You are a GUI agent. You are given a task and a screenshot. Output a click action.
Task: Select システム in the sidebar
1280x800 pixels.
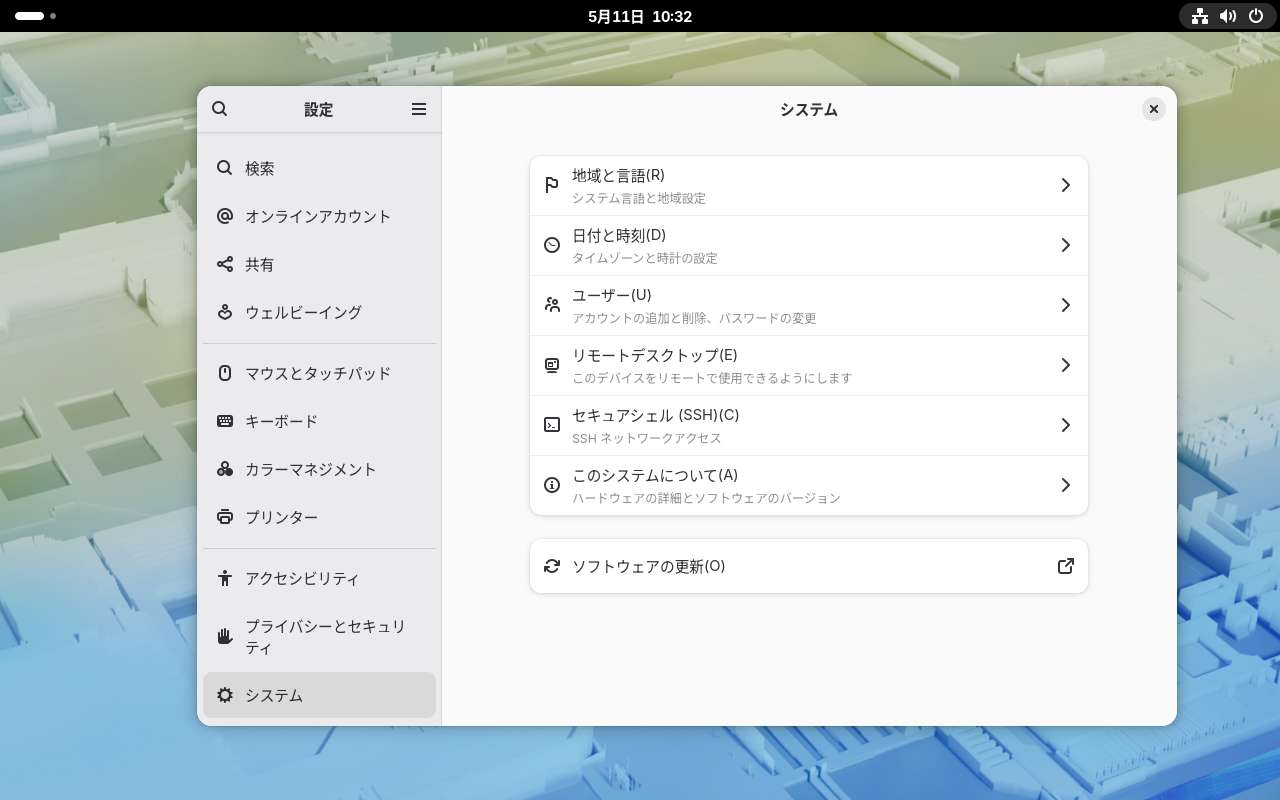tap(319, 695)
